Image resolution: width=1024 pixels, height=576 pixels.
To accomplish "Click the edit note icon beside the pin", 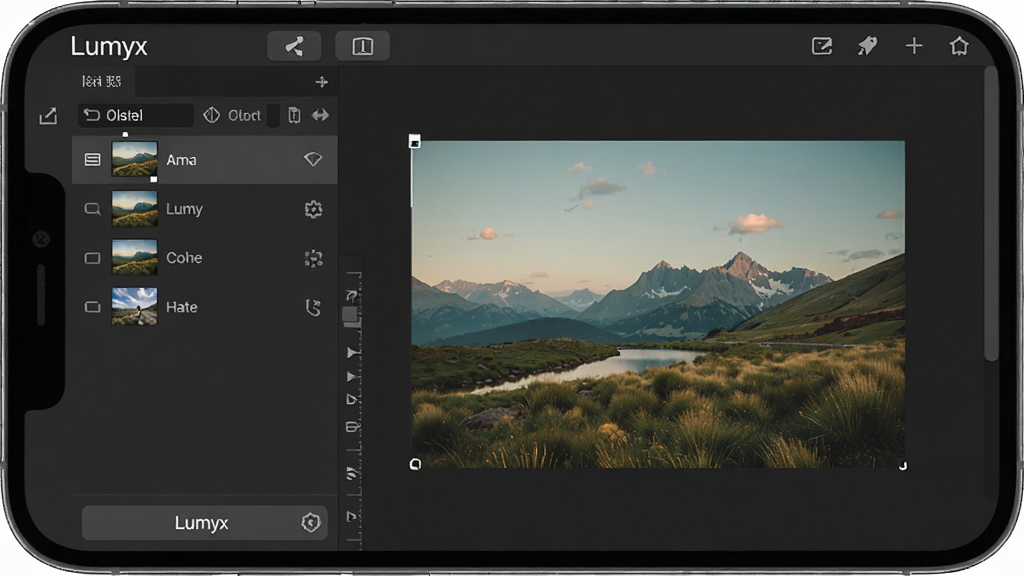I will [x=822, y=46].
